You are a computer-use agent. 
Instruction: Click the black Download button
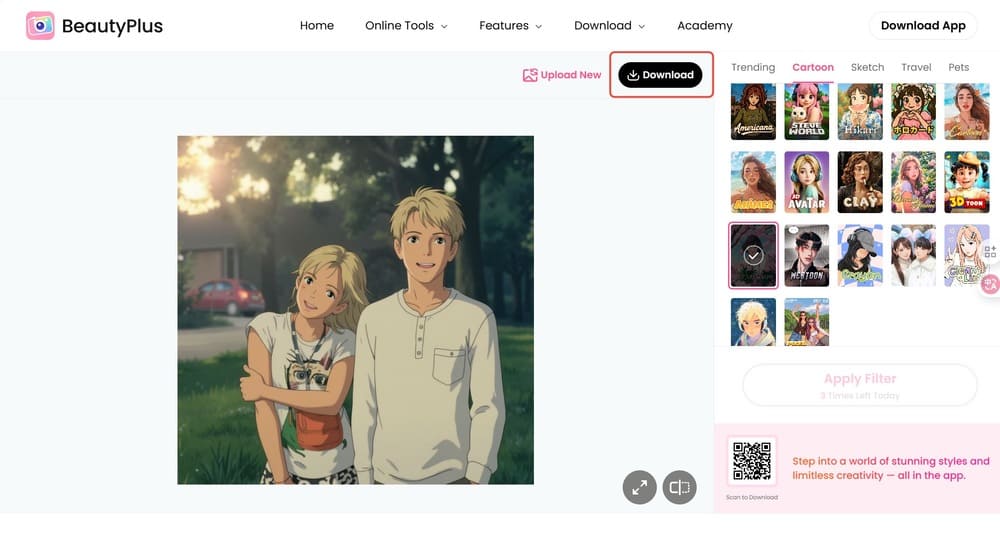click(x=660, y=75)
